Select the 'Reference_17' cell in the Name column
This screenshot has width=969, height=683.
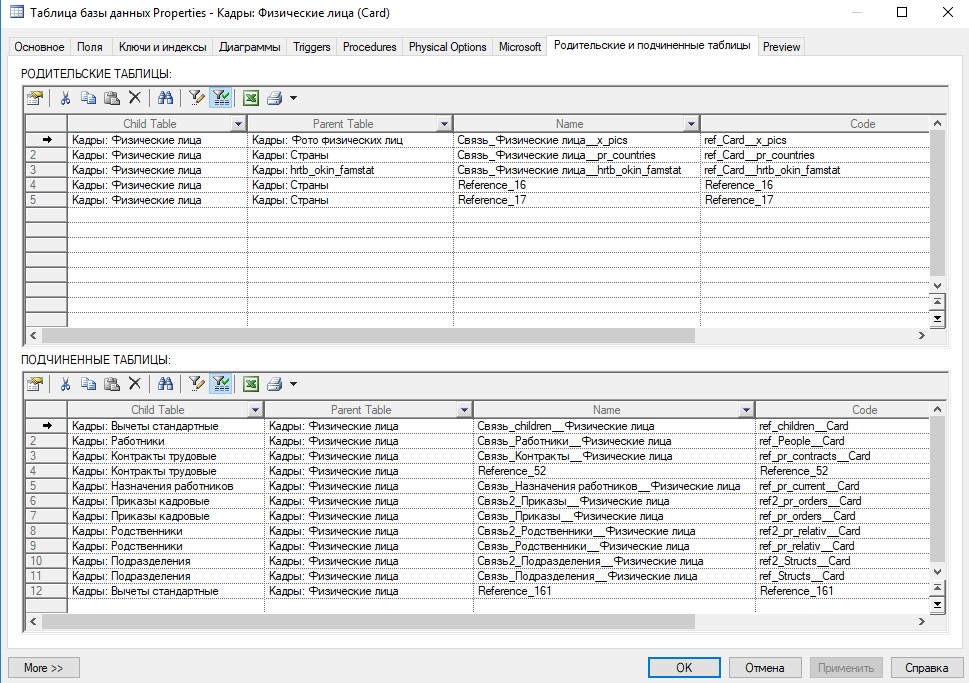tap(577, 200)
